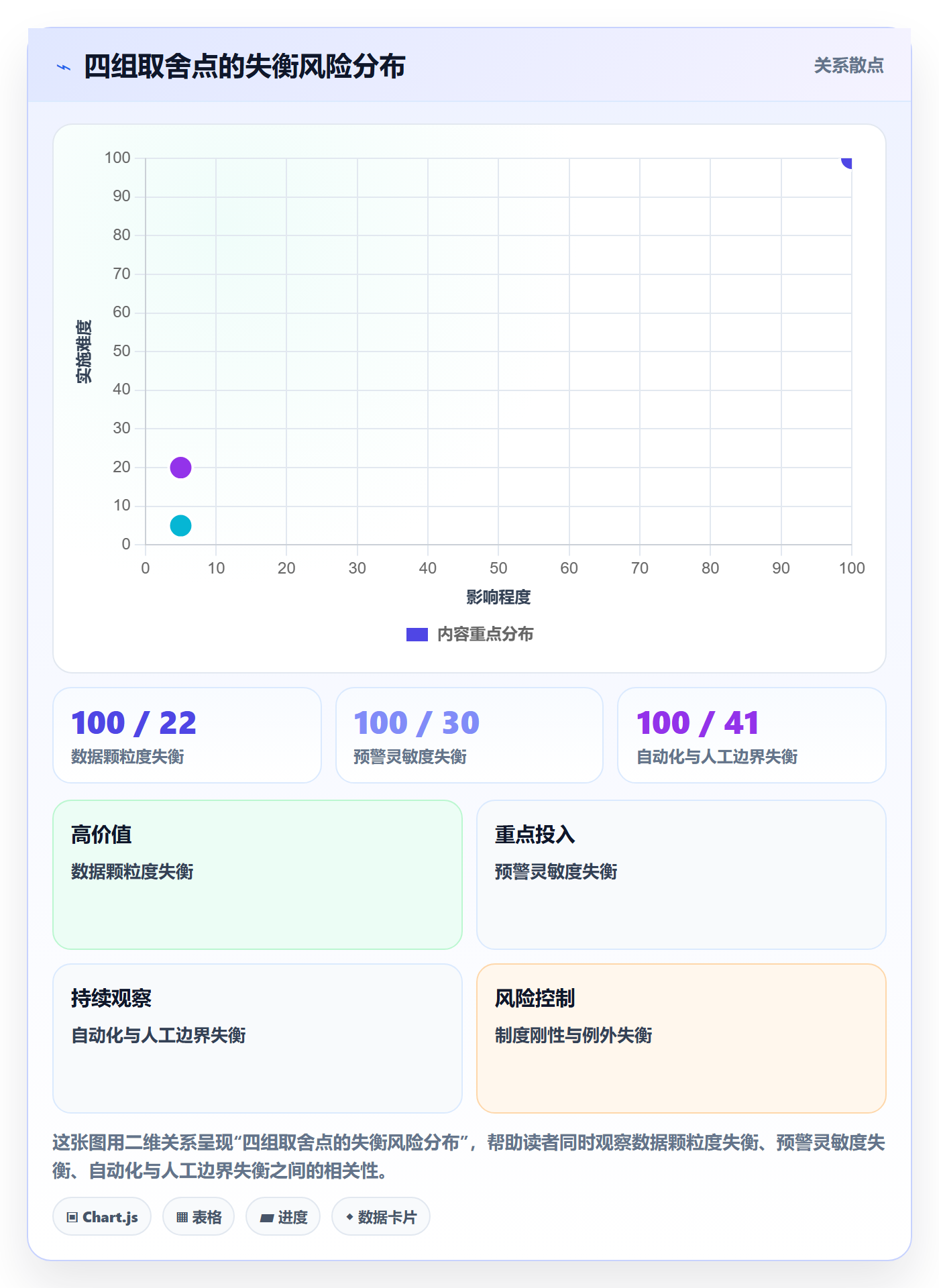The width and height of the screenshot is (939, 1288).
Task: Click the 内容重点分布 legend text
Action: click(x=485, y=635)
